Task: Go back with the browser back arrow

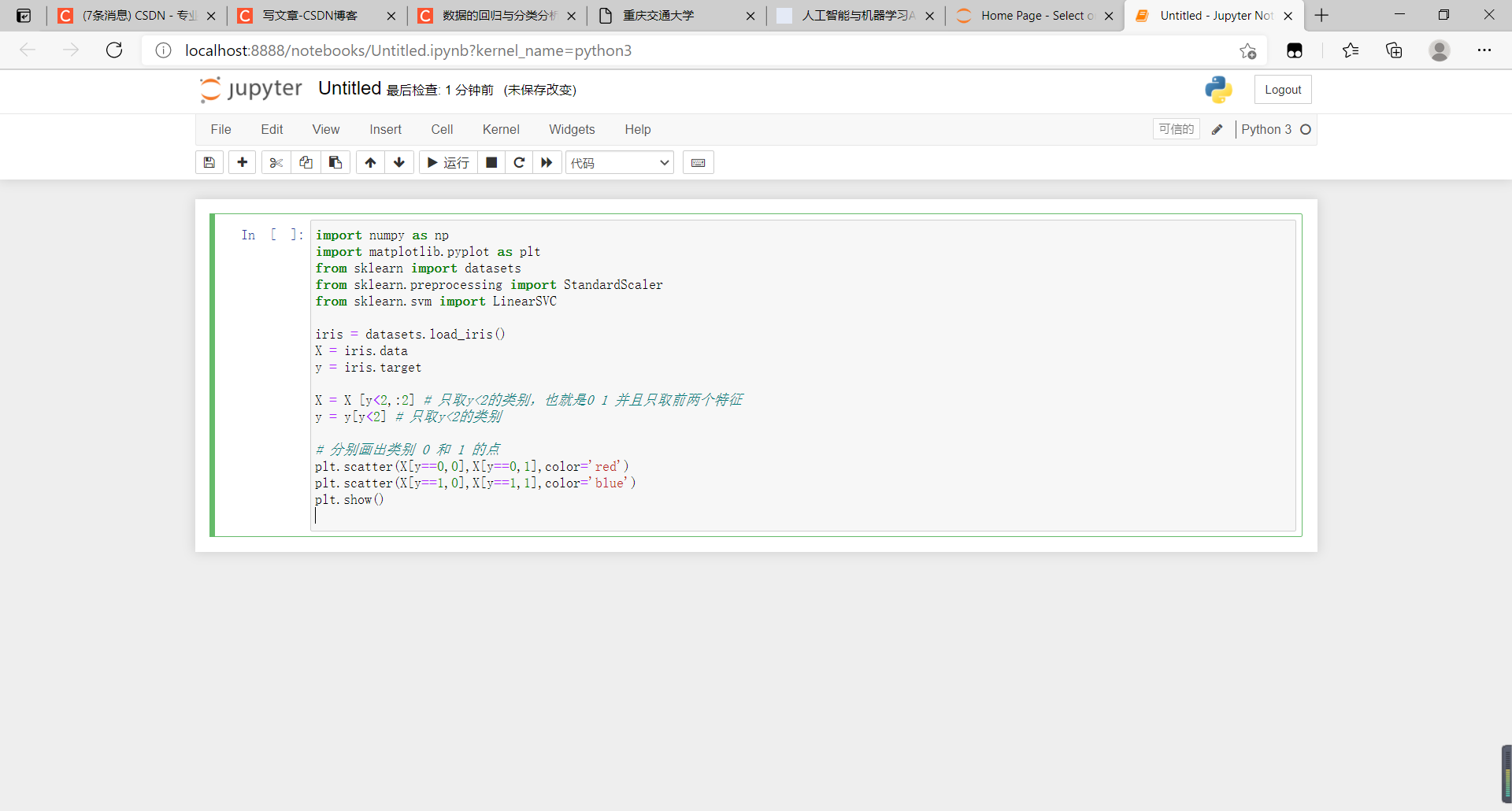Action: [28, 50]
